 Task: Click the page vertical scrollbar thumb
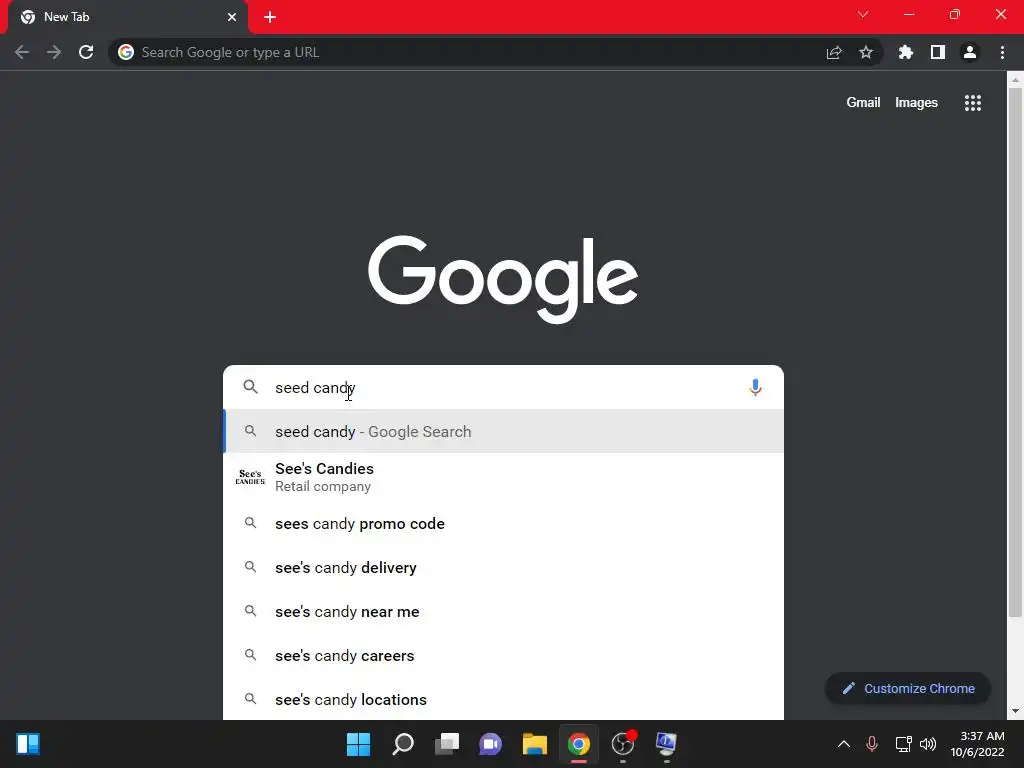pyautogui.click(x=1015, y=353)
